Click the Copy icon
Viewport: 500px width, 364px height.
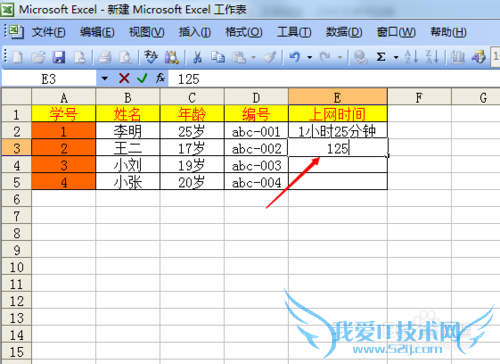coord(218,58)
